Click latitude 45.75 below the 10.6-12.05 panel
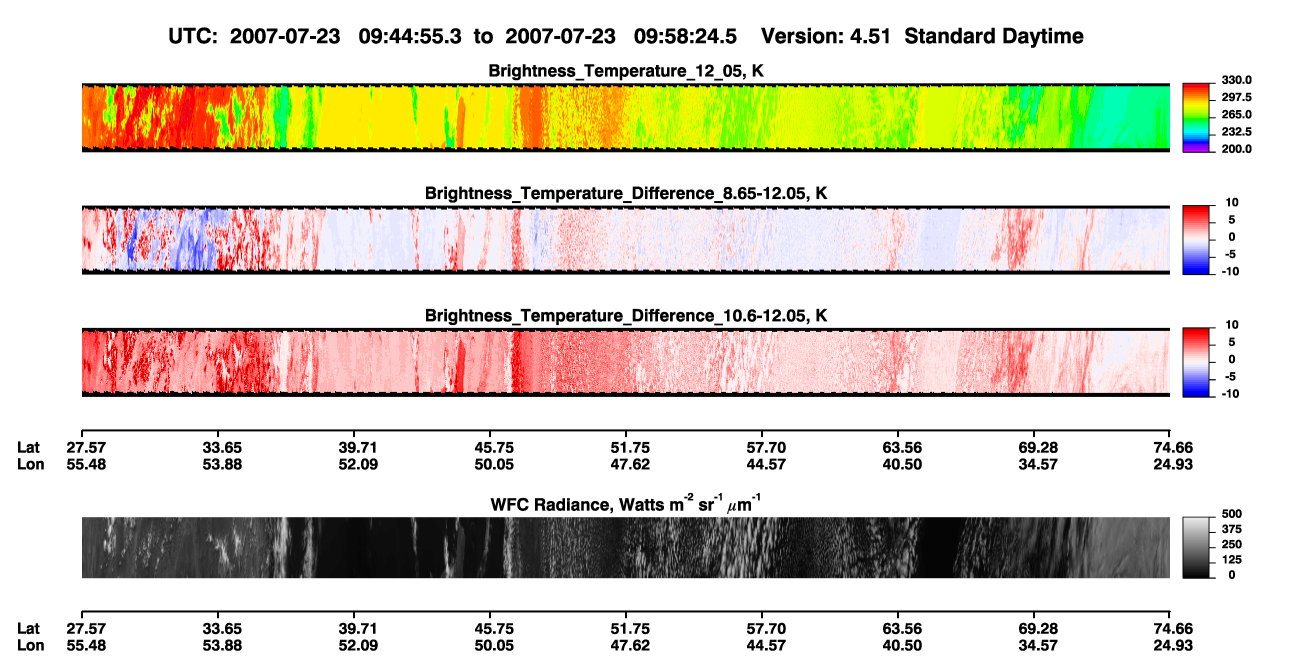This screenshot has height=667, width=1300. click(490, 447)
